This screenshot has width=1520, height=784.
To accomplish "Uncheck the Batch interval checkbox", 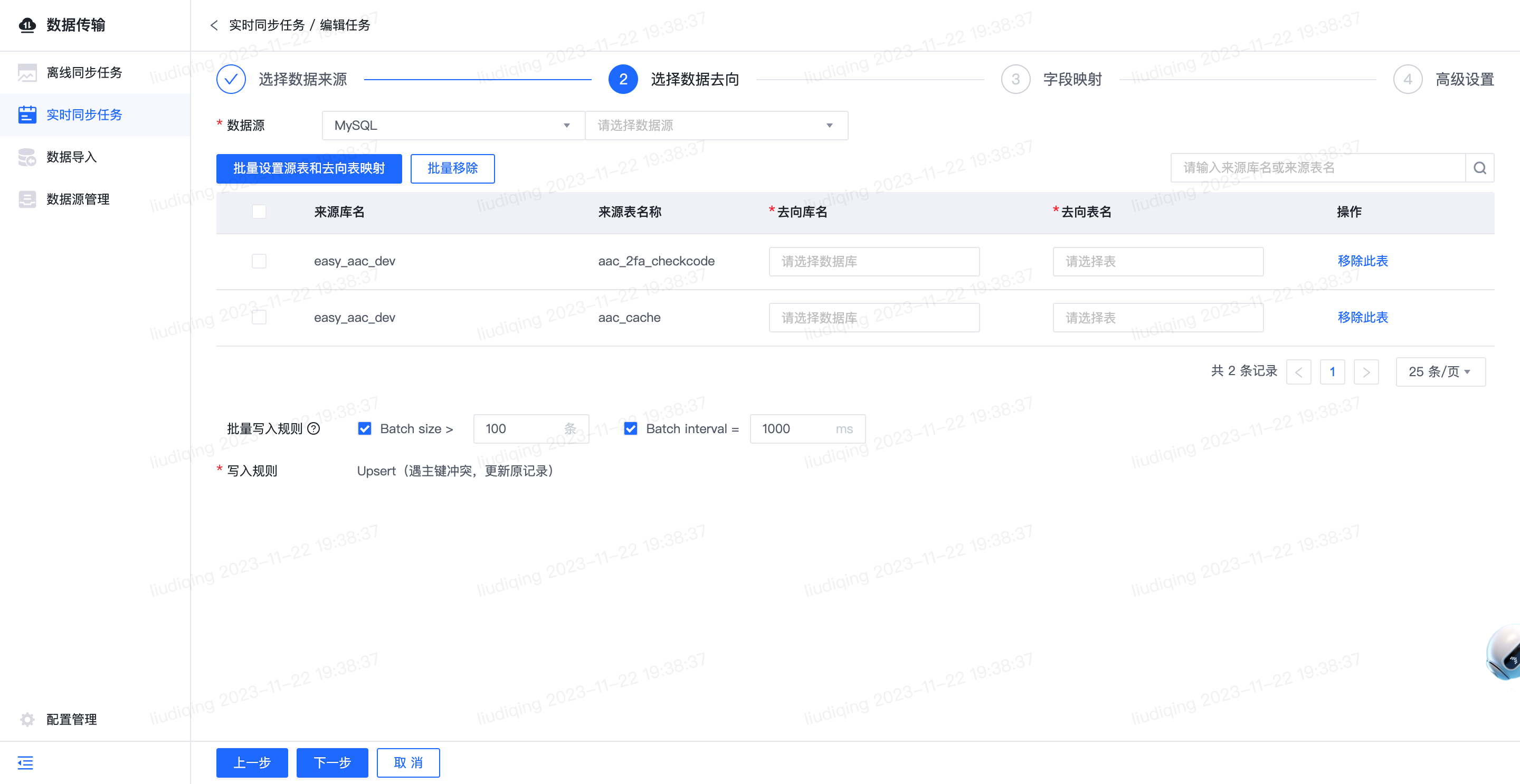I will point(631,429).
